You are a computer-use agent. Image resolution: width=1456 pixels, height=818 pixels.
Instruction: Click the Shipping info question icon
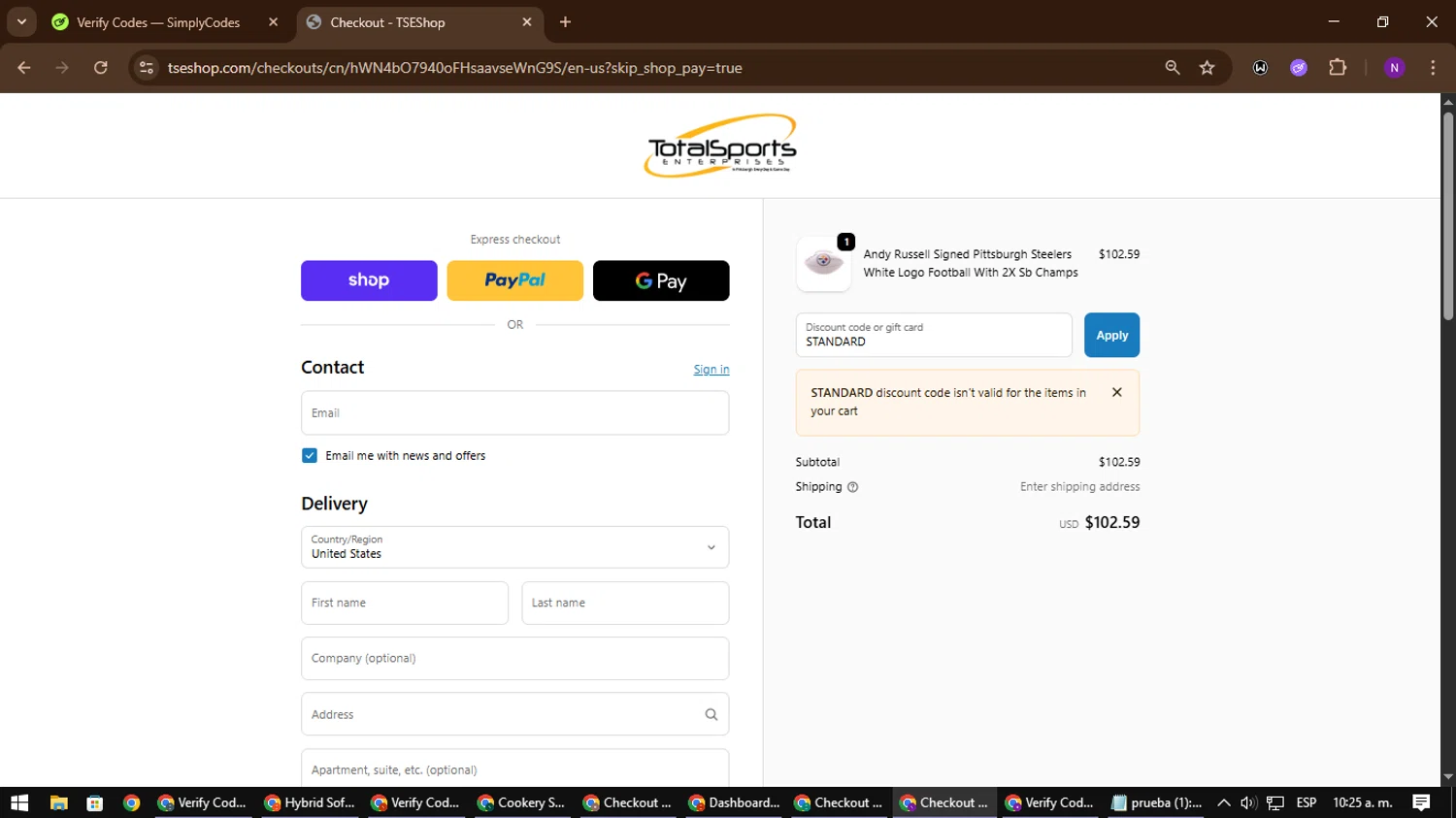[x=853, y=487]
